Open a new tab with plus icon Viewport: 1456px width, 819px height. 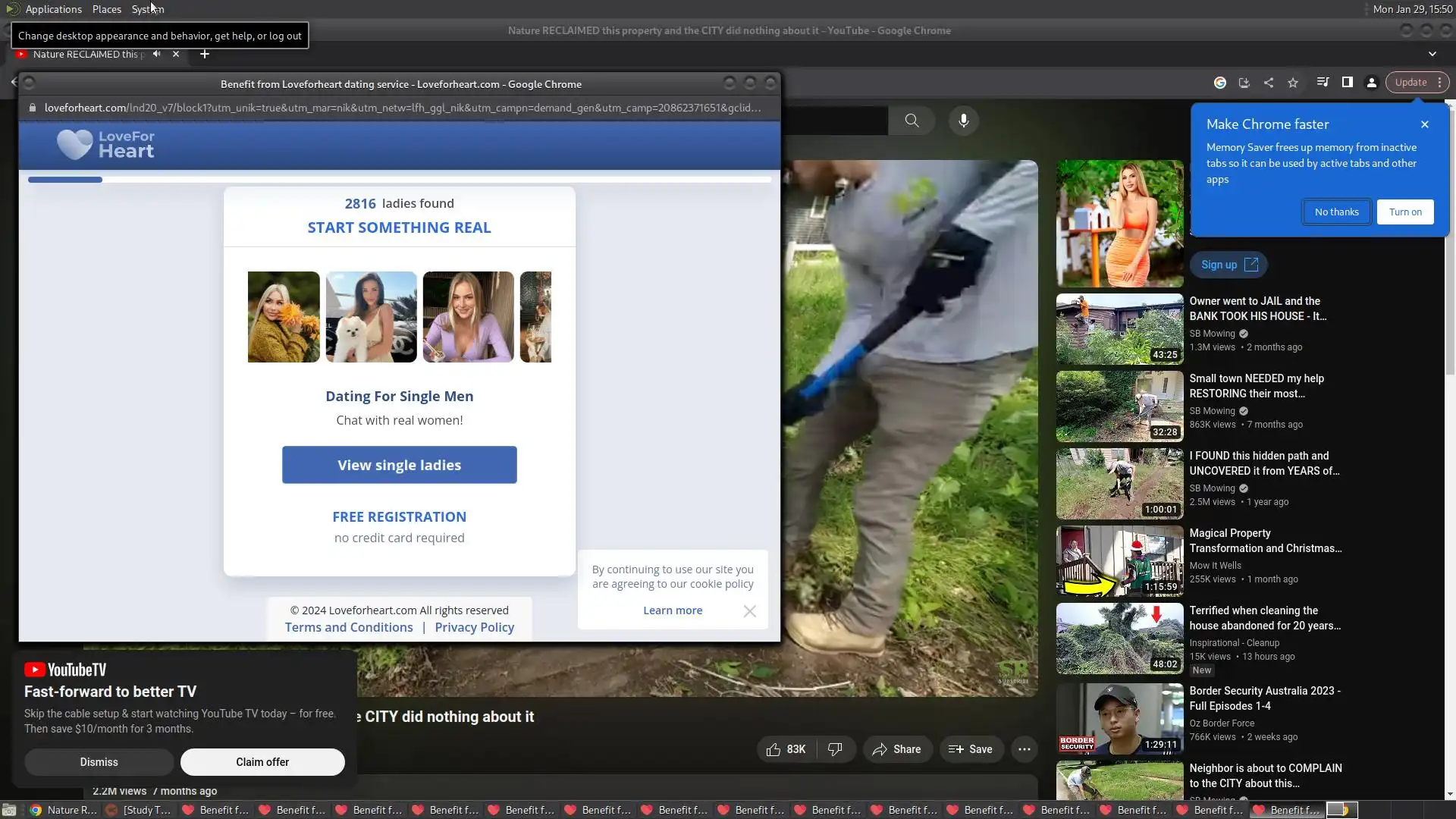coord(204,54)
